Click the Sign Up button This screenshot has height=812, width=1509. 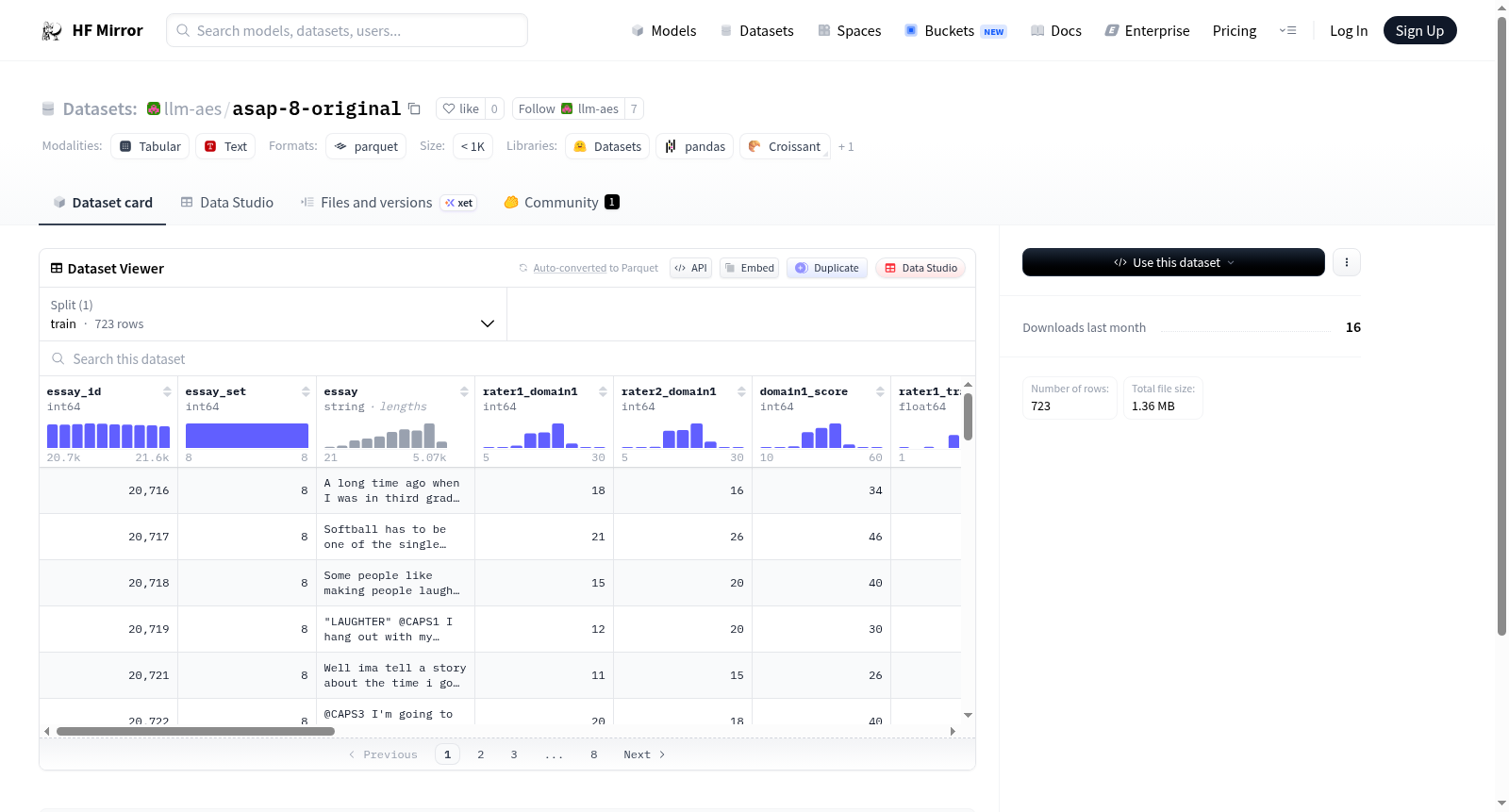pos(1419,30)
